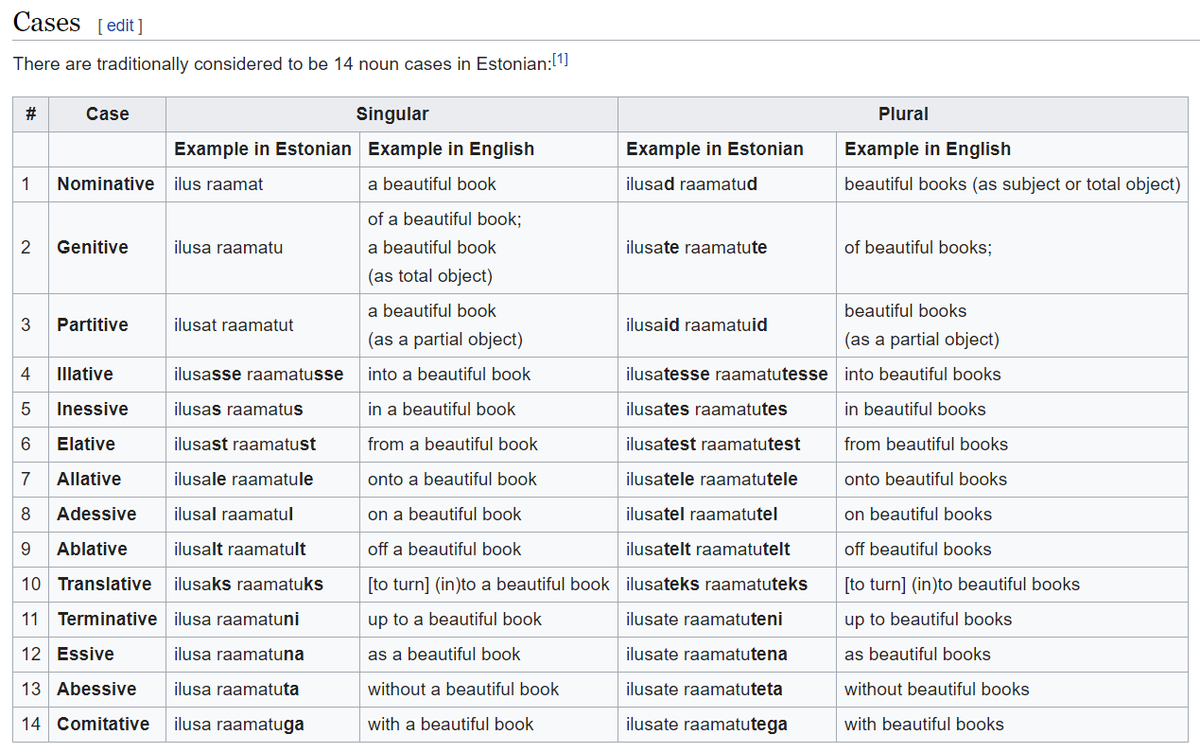
Task: Click the Cases section heading
Action: [47, 22]
